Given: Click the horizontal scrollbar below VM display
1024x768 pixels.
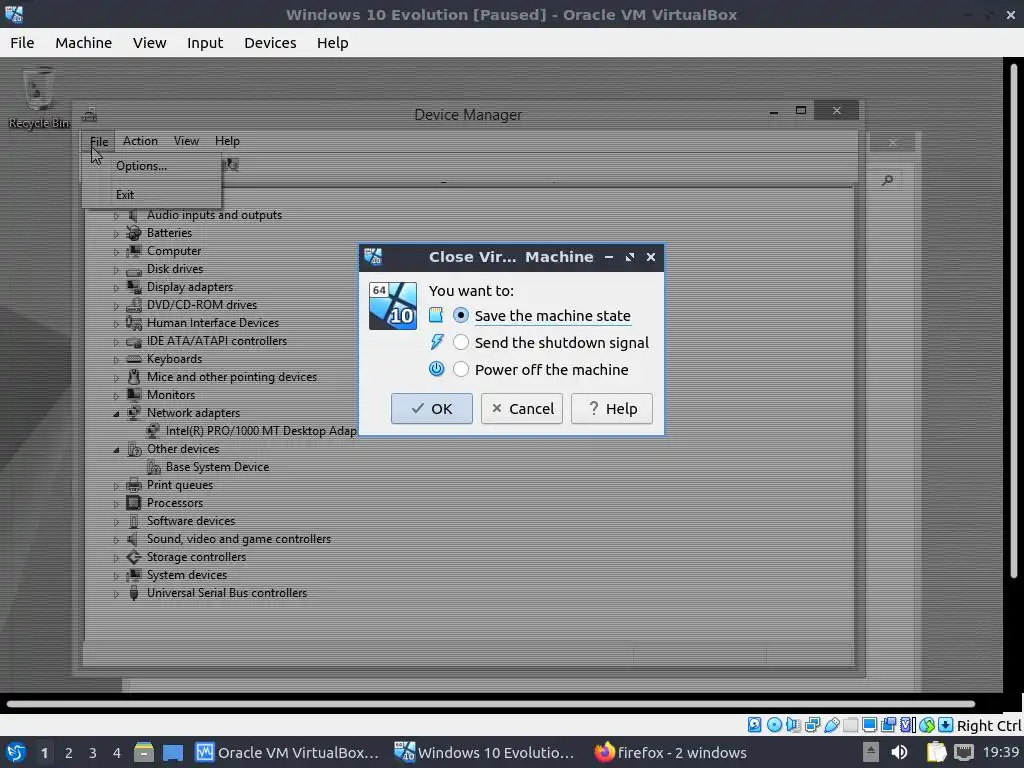Looking at the screenshot, I should (x=491, y=703).
